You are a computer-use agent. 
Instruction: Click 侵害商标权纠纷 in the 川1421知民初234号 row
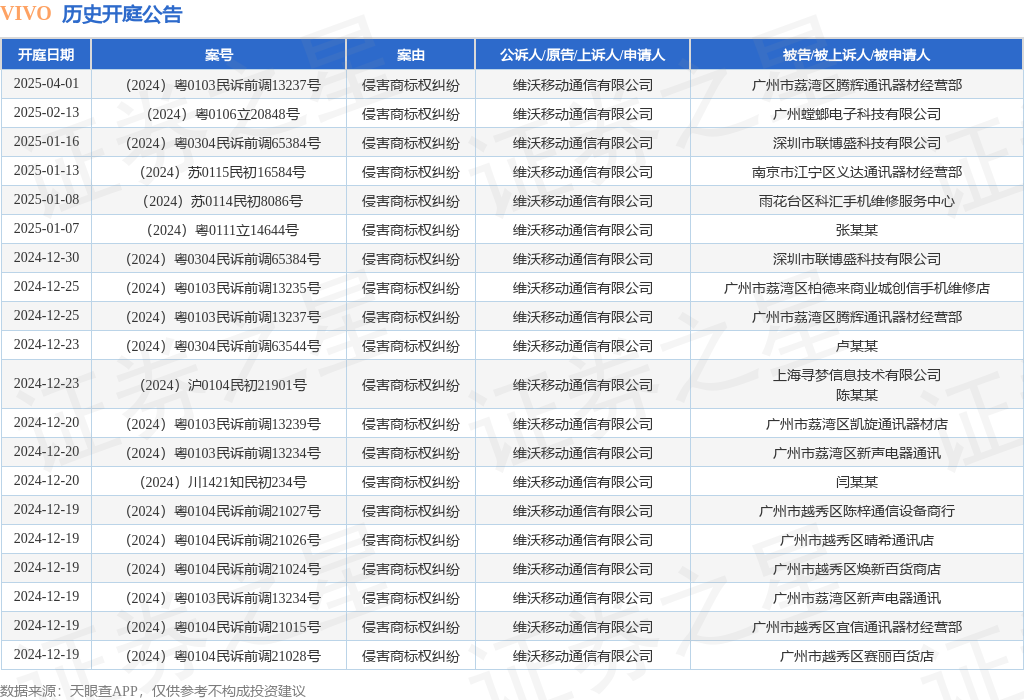click(x=411, y=483)
